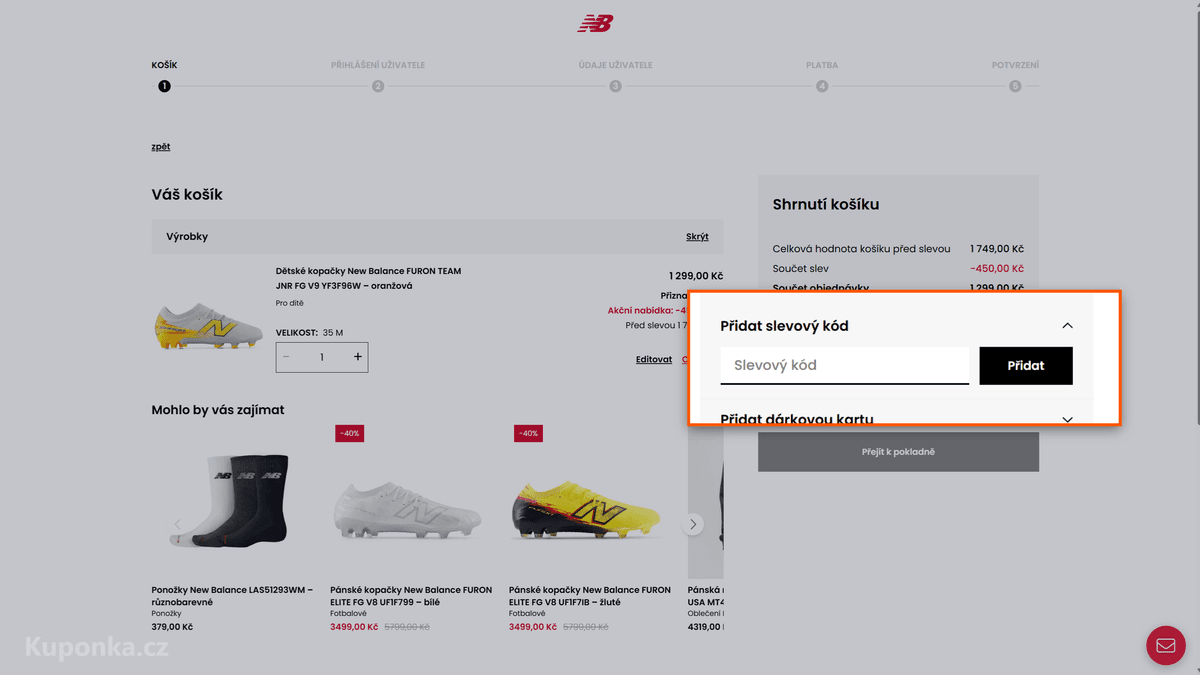Select step 4 Platba
1200x675 pixels.
pos(822,86)
